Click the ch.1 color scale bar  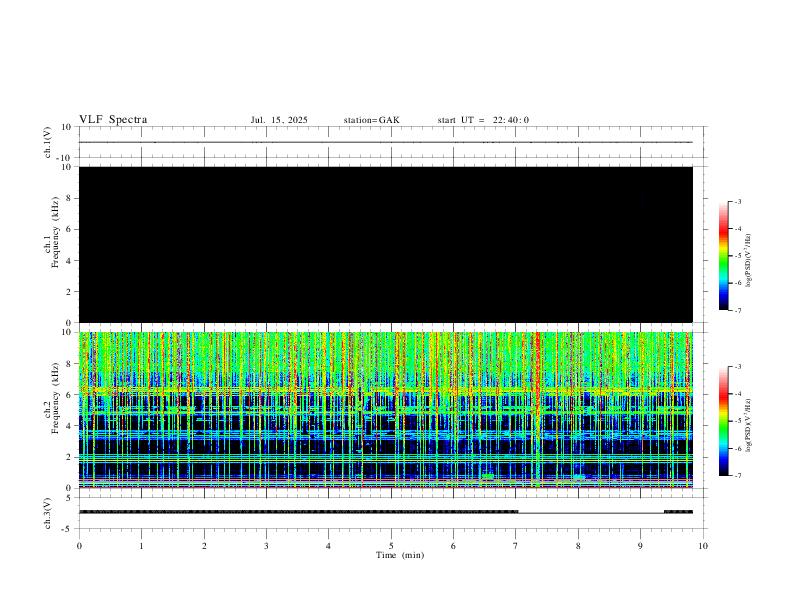tap(723, 256)
